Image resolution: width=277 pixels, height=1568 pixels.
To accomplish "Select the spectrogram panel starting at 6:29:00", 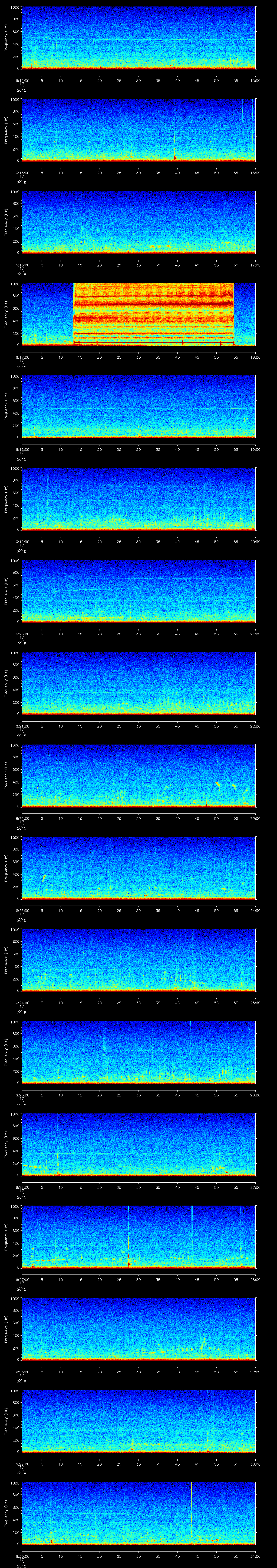I will tap(138, 1421).
